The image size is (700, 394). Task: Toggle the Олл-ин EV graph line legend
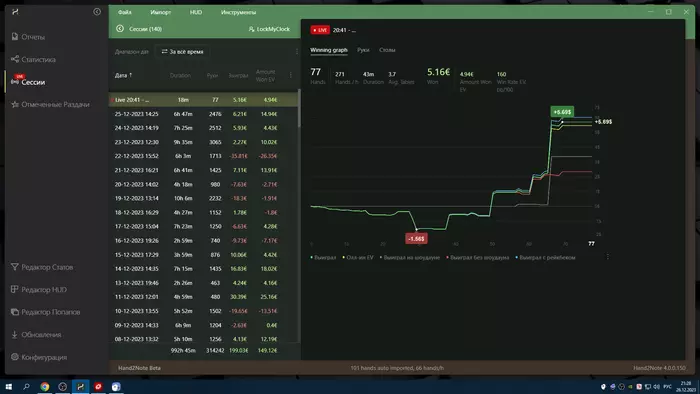pos(358,257)
